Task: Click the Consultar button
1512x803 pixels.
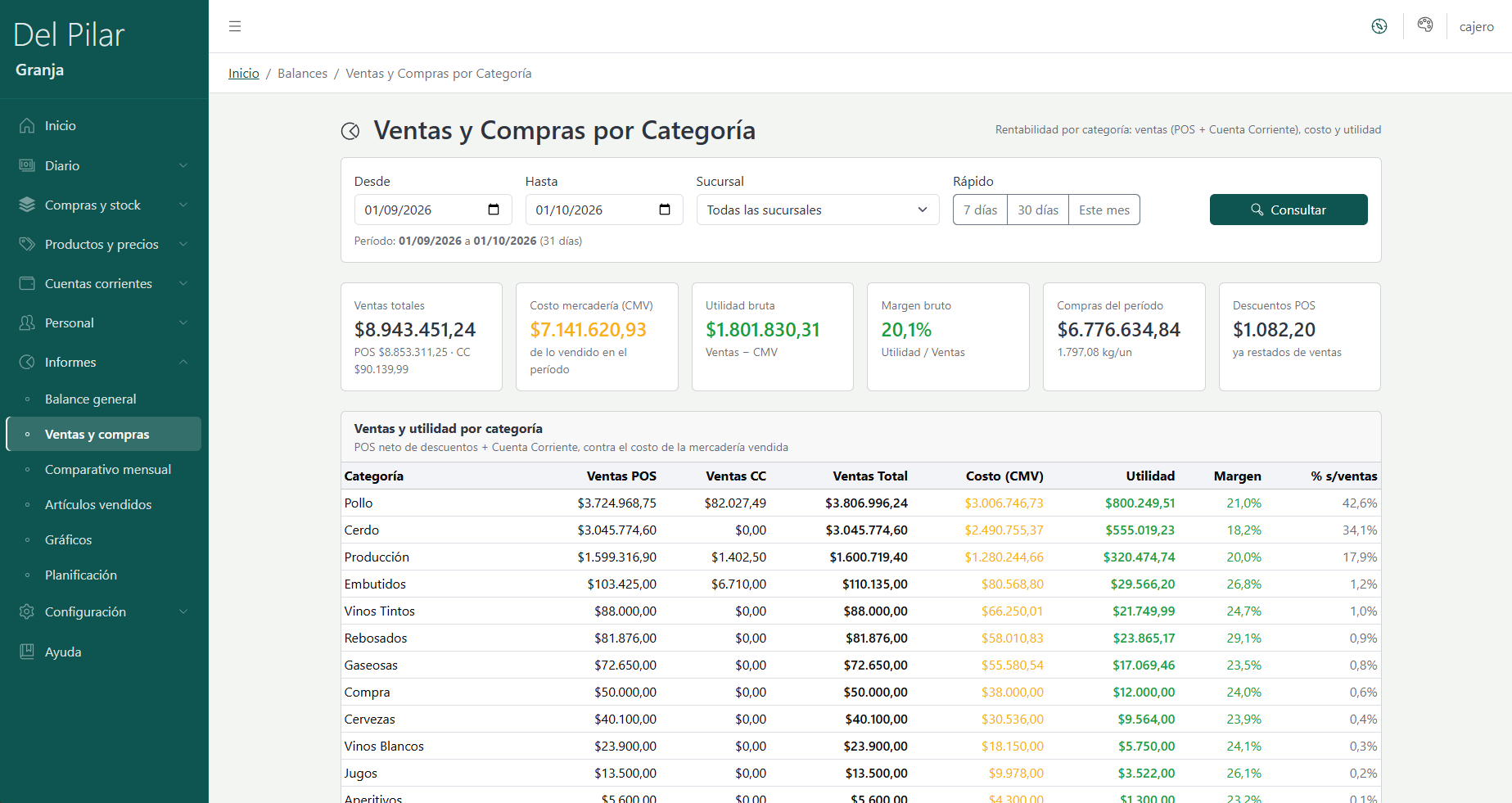Action: (1289, 210)
